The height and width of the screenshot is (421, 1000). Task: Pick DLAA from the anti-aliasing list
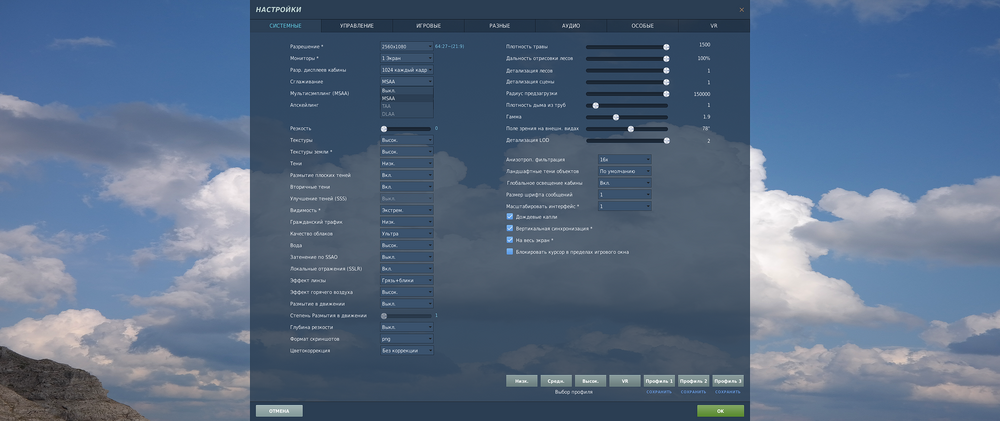click(x=407, y=114)
